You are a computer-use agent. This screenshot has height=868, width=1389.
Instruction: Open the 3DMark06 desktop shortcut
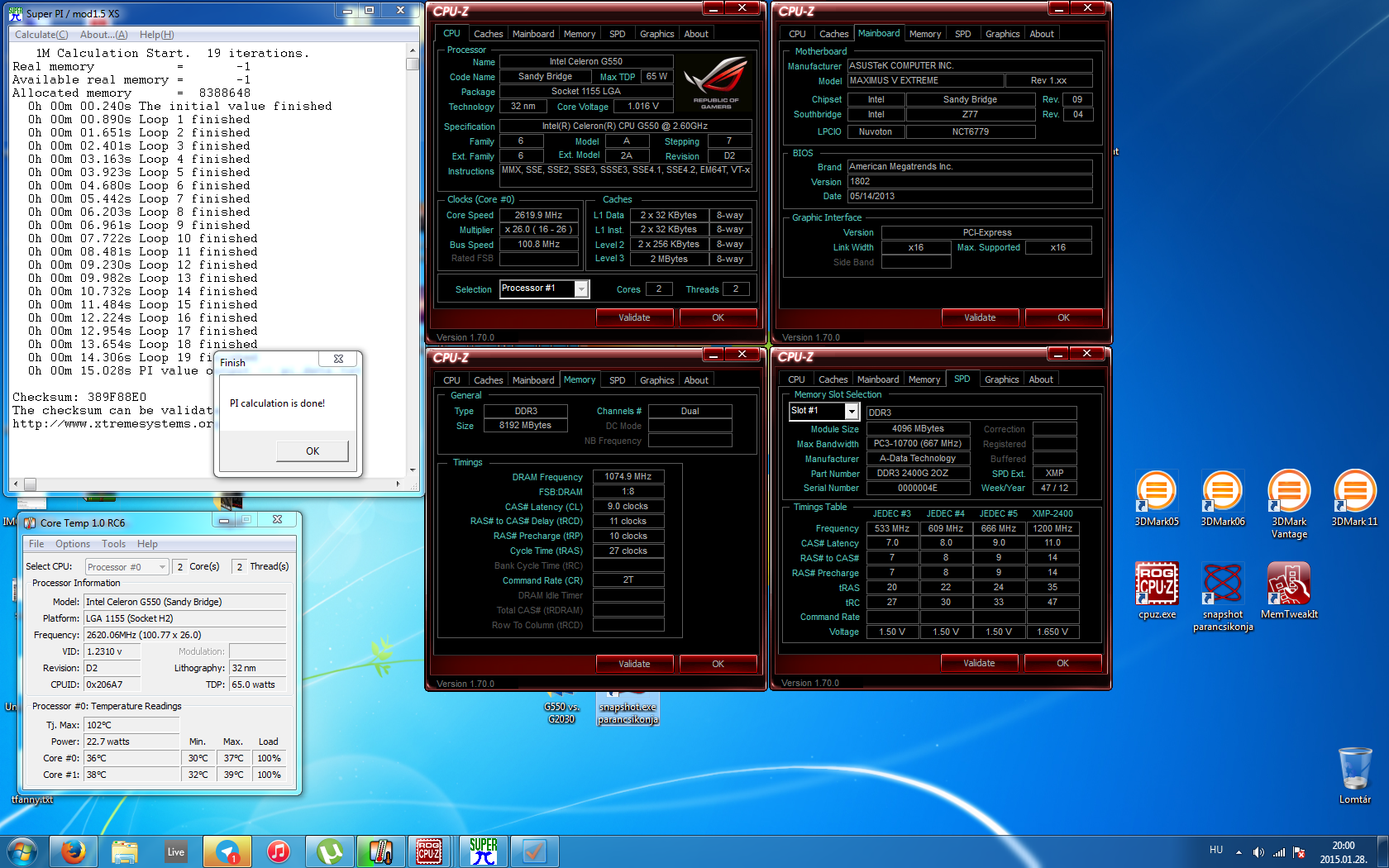pos(1222,498)
